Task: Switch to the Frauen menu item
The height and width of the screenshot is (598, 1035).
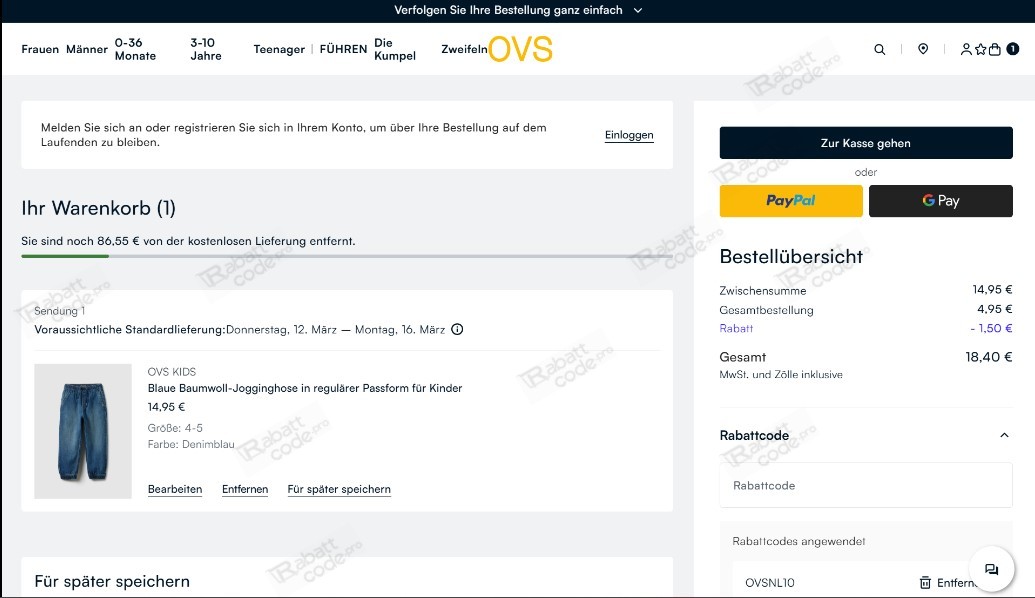Action: 40,49
